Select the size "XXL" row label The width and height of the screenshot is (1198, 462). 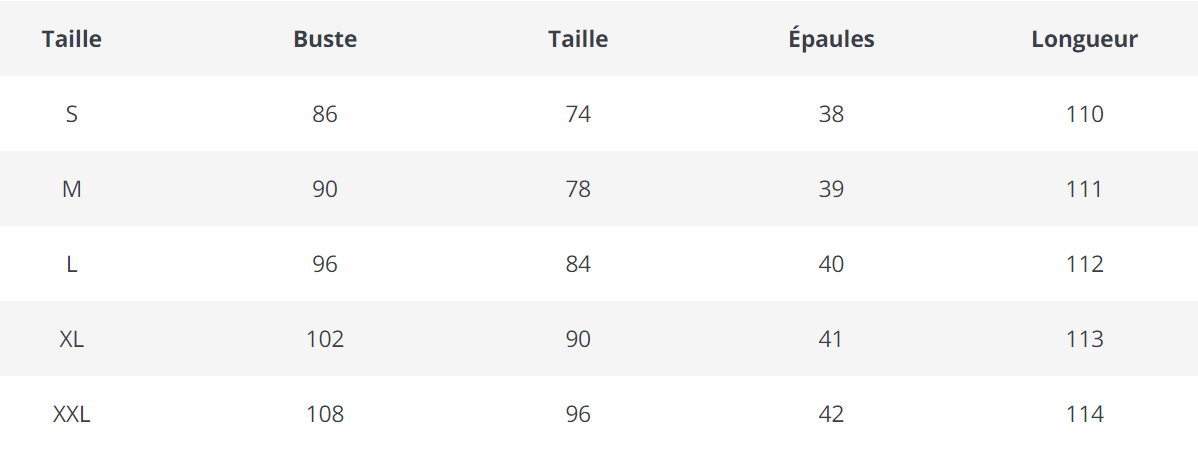[72, 414]
